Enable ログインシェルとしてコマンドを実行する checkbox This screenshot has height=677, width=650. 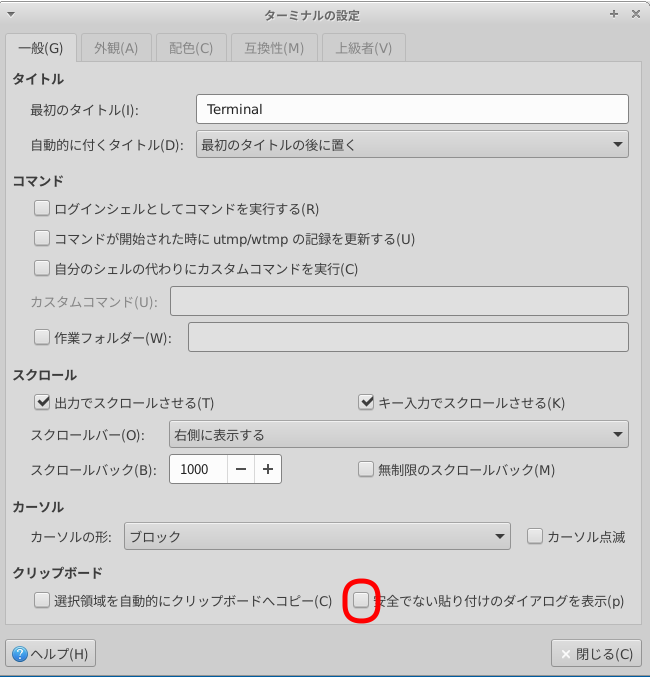(x=42, y=209)
